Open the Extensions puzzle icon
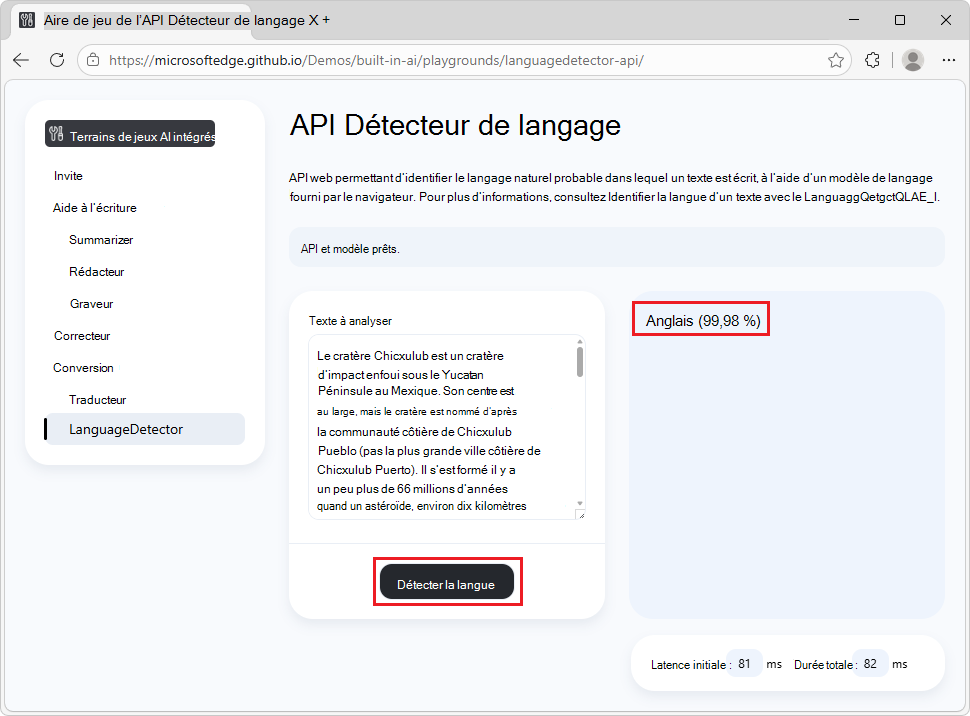The image size is (970, 716). (x=872, y=60)
